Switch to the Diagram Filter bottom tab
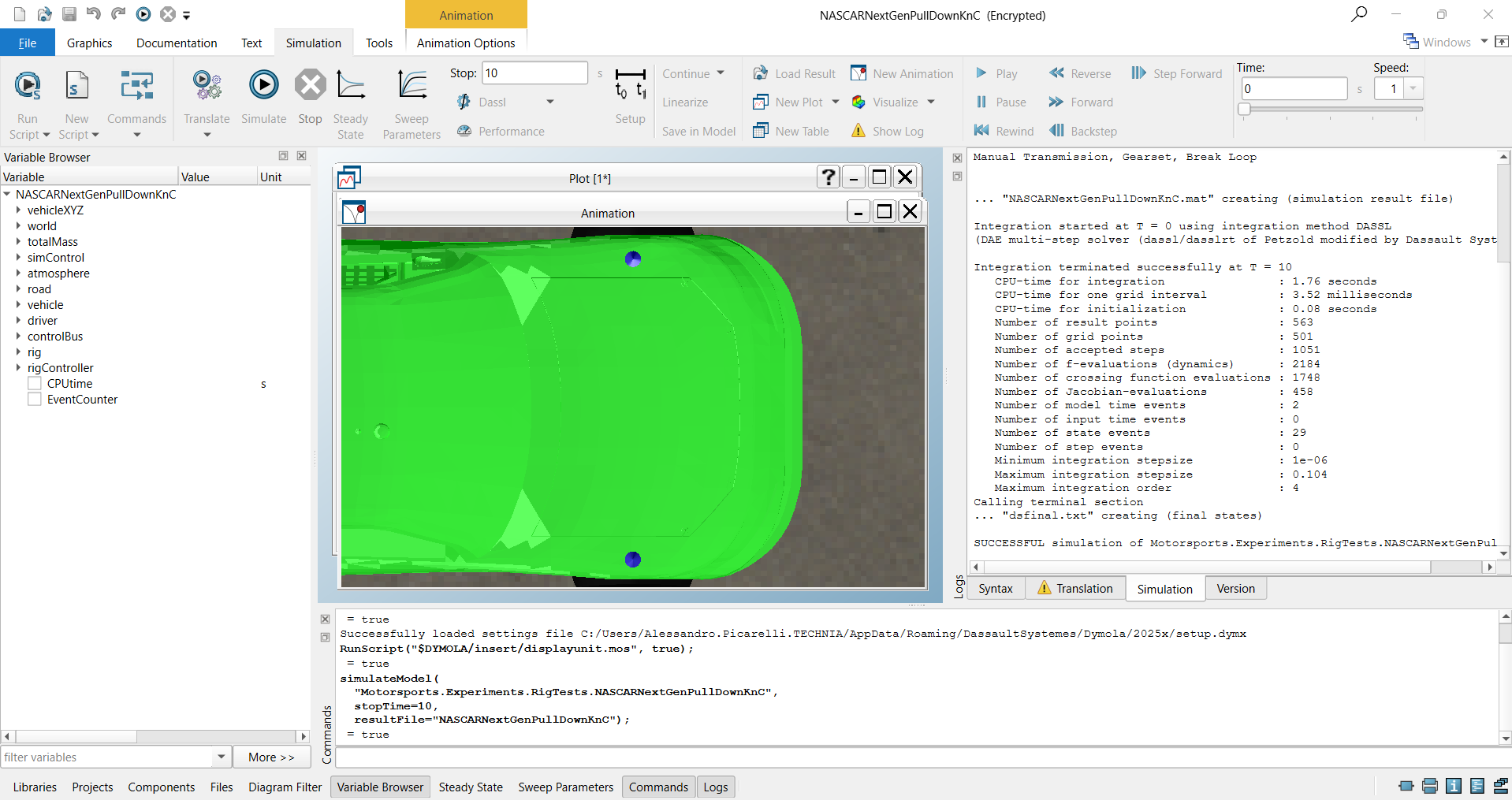1512x800 pixels. (x=285, y=787)
